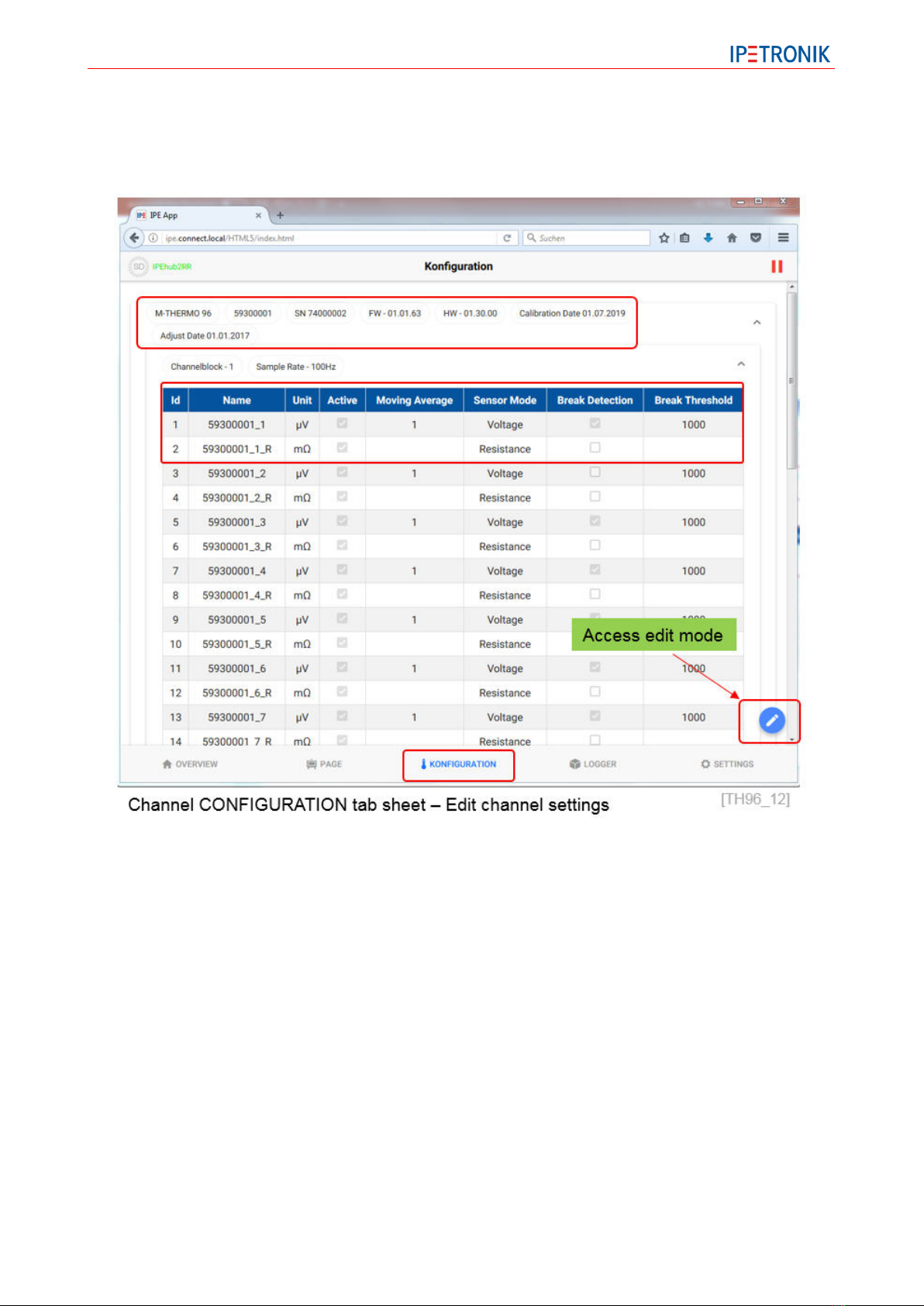The width and height of the screenshot is (924, 1306).
Task: Click the HW - 01.30.00 chip
Action: click(470, 313)
